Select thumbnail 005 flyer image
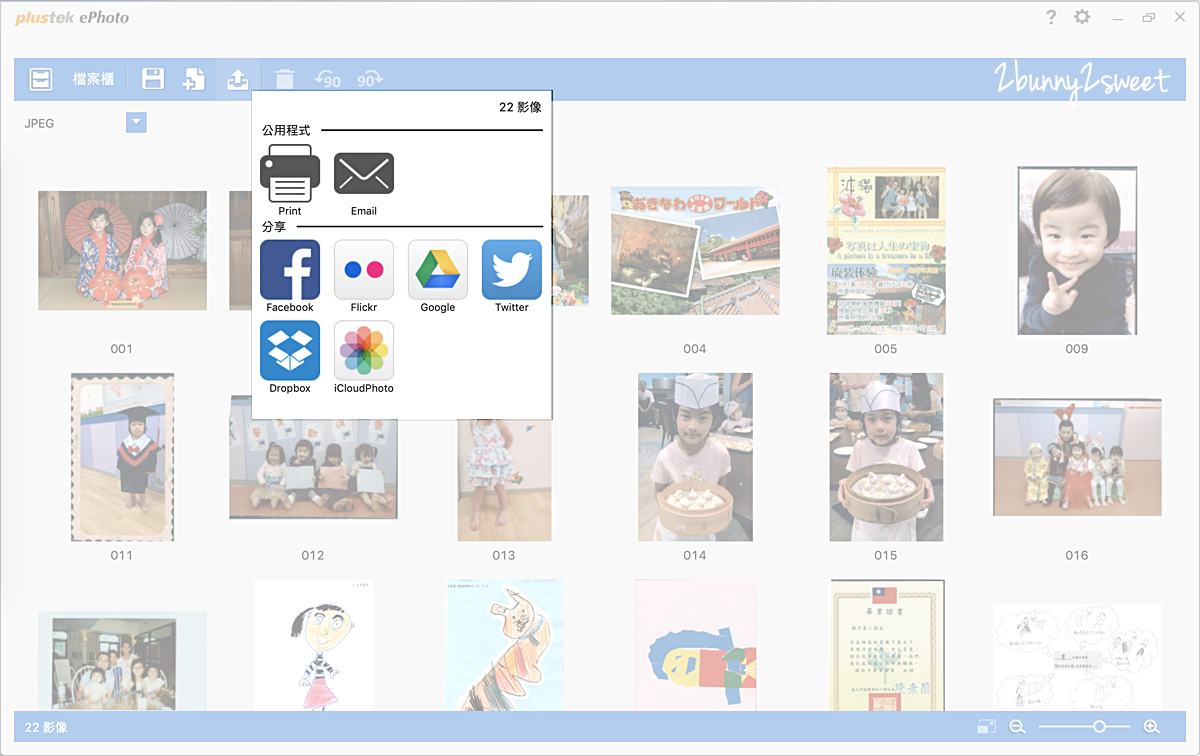This screenshot has height=756, width=1200. pyautogui.click(x=886, y=251)
